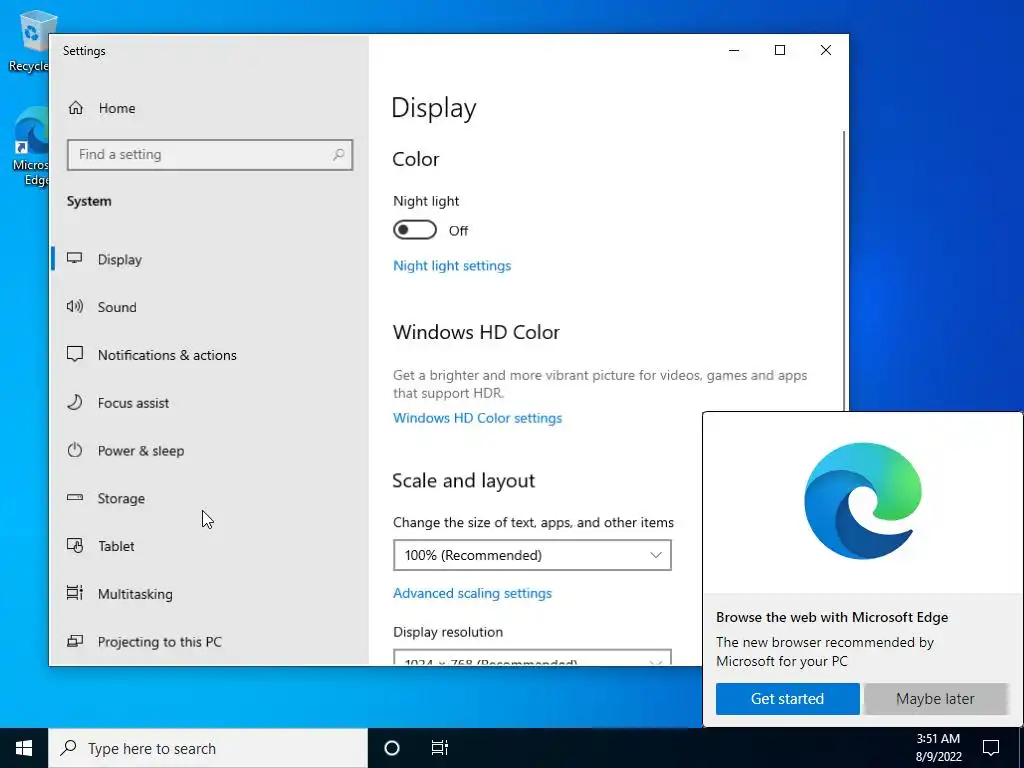Image resolution: width=1024 pixels, height=768 pixels.
Task: Click the Display monitor icon in sidebar
Action: [75, 259]
